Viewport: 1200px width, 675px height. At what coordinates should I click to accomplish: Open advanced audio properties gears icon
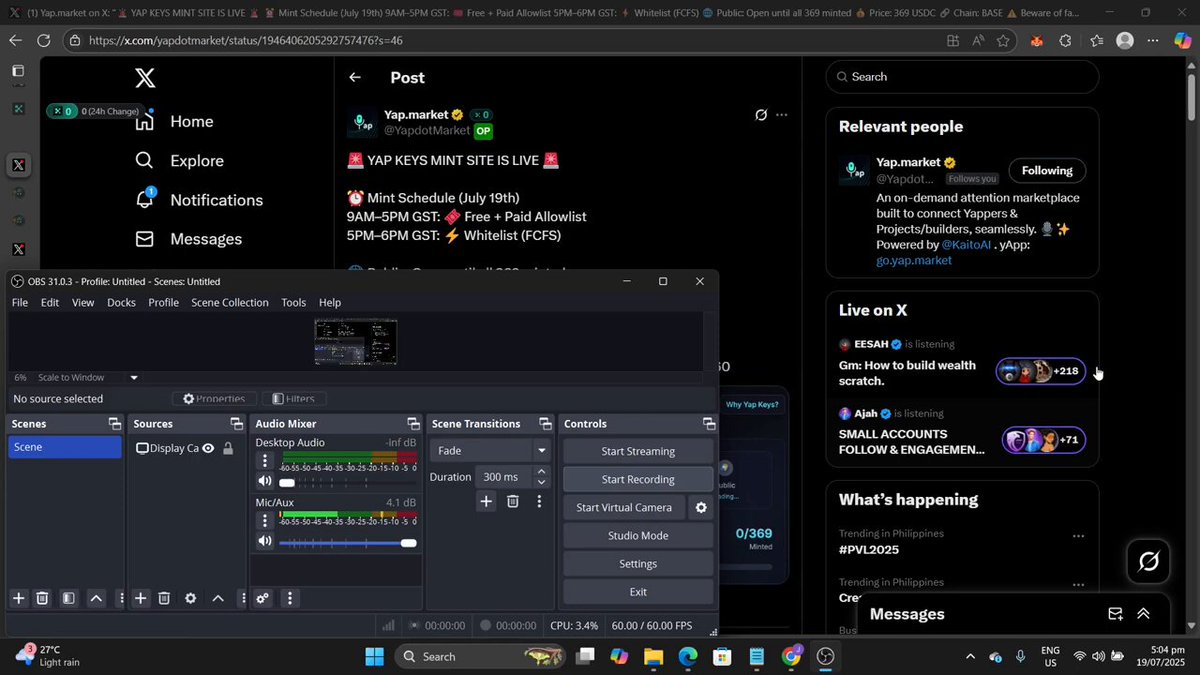[x=262, y=598]
